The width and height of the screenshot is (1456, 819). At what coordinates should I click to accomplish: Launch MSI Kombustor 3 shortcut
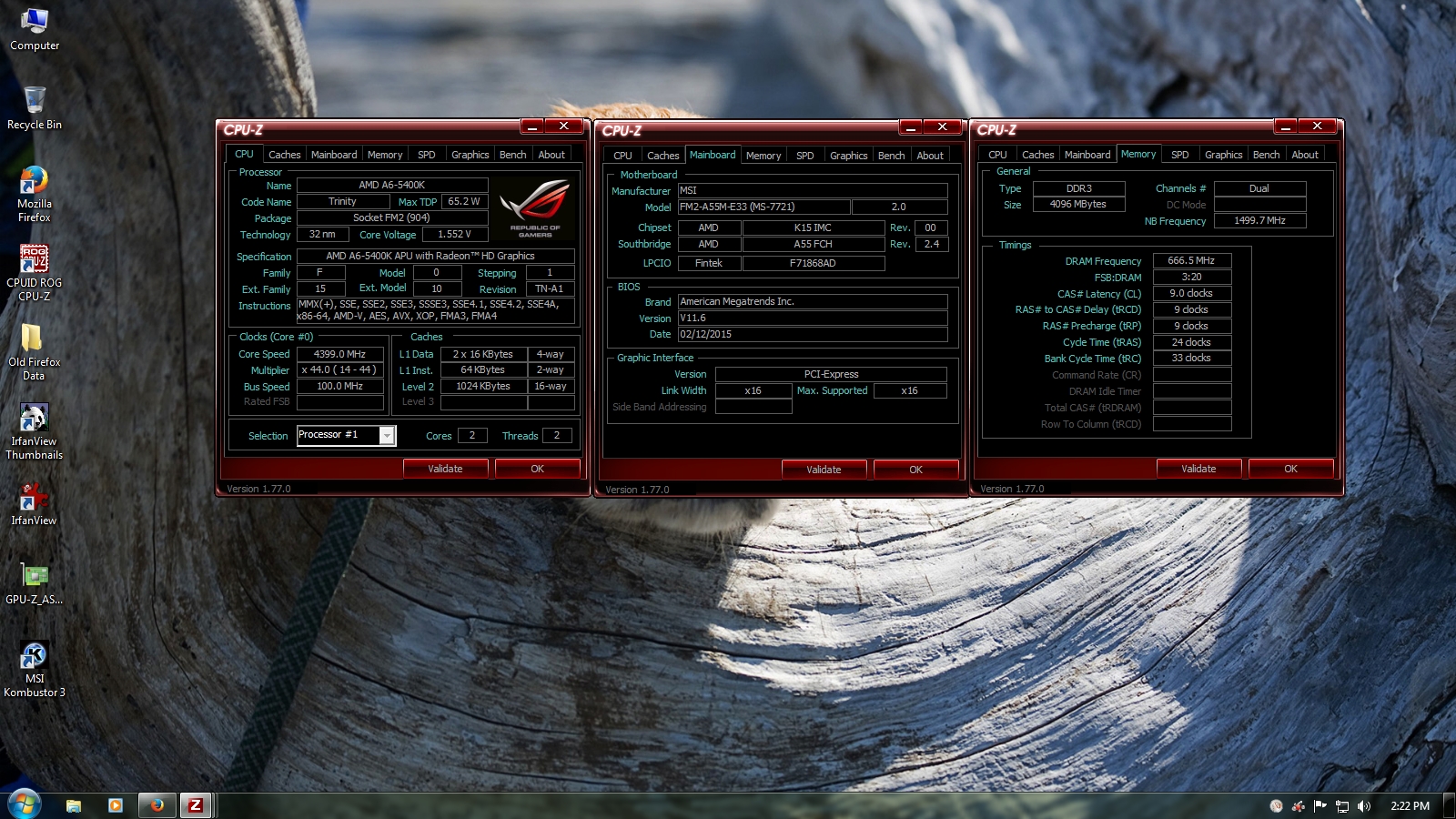[35, 669]
